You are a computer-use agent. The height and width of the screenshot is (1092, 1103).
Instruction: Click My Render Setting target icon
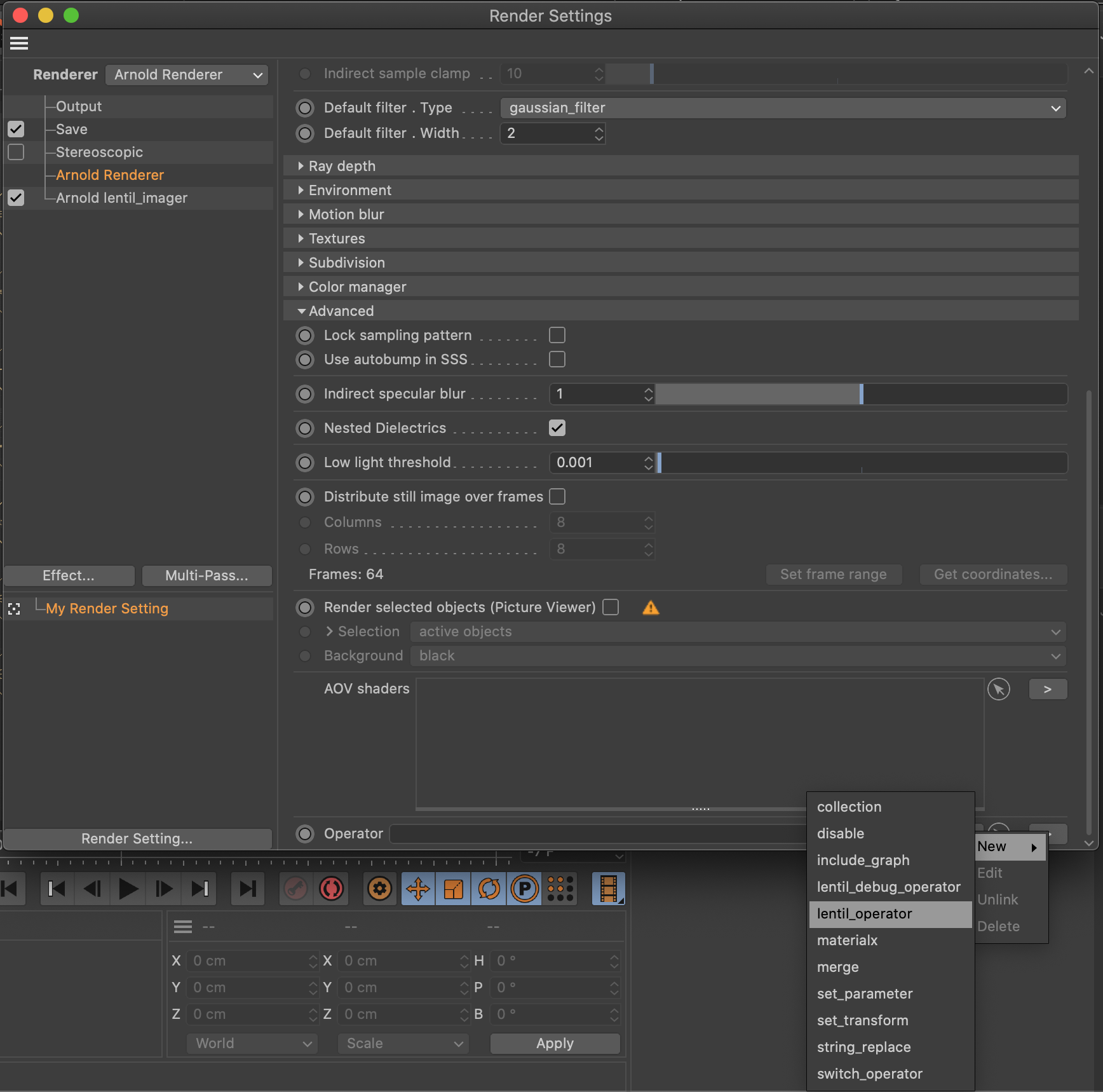coord(14,609)
